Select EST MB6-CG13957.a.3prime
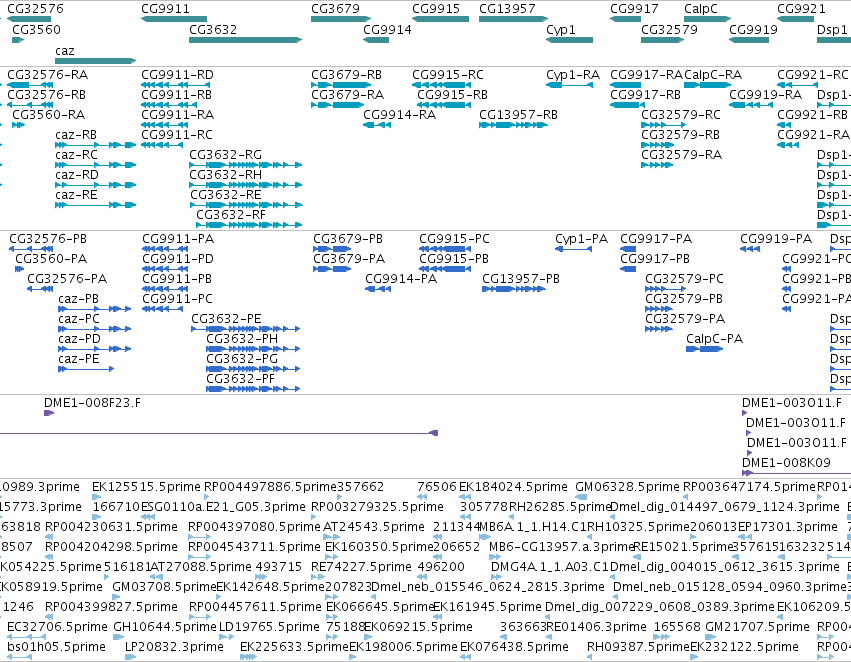The width and height of the screenshot is (851, 662). [x=562, y=546]
